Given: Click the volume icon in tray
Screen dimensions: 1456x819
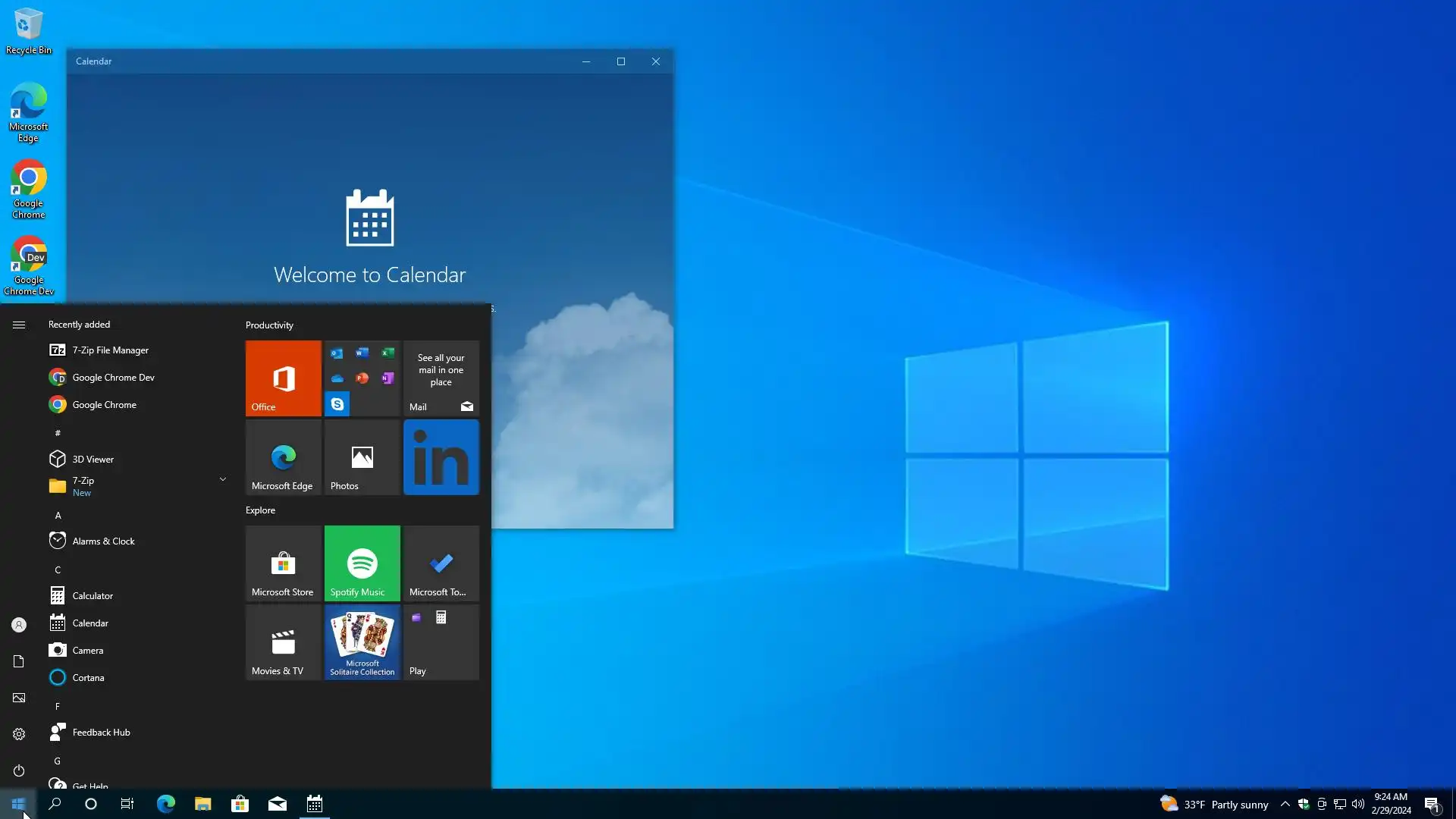Looking at the screenshot, I should pyautogui.click(x=1357, y=804).
